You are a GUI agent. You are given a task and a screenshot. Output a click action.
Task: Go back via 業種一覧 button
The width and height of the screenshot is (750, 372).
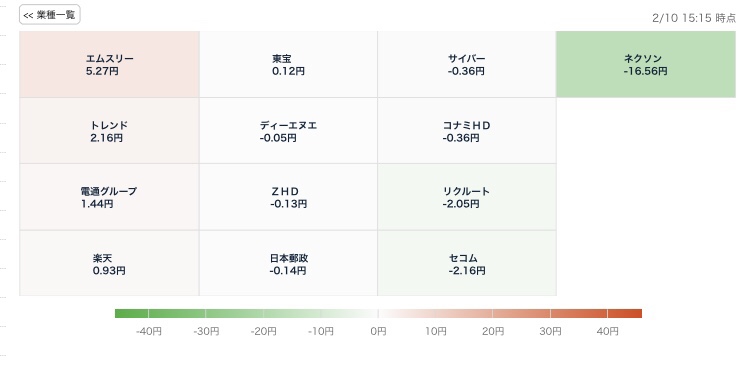(50, 15)
